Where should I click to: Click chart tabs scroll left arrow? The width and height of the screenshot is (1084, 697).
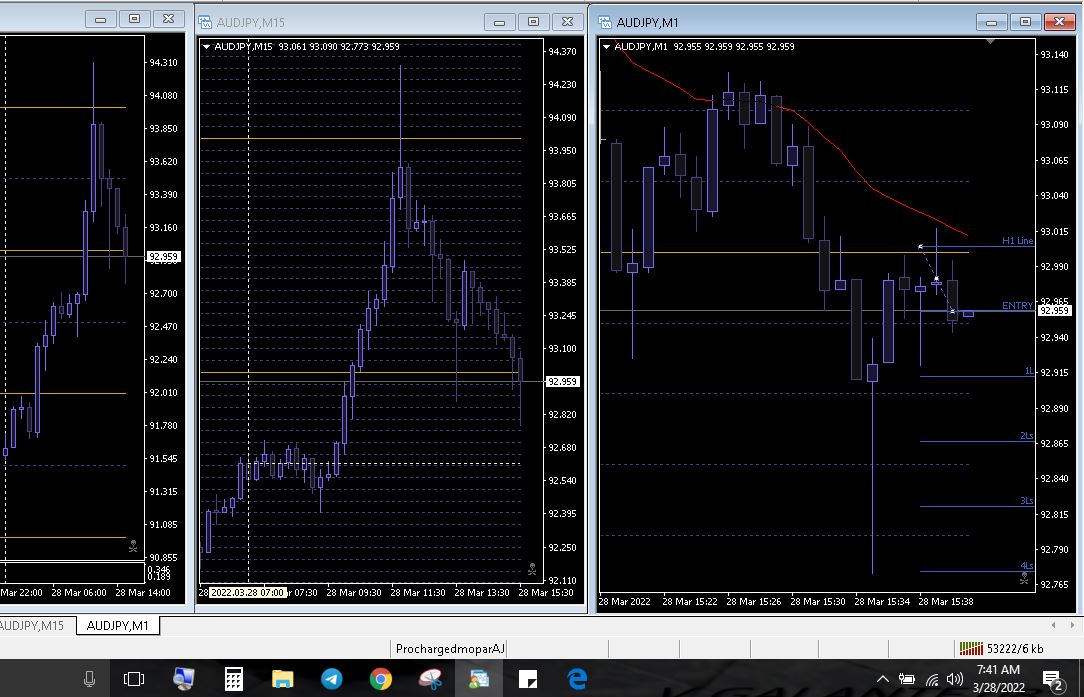1053,625
